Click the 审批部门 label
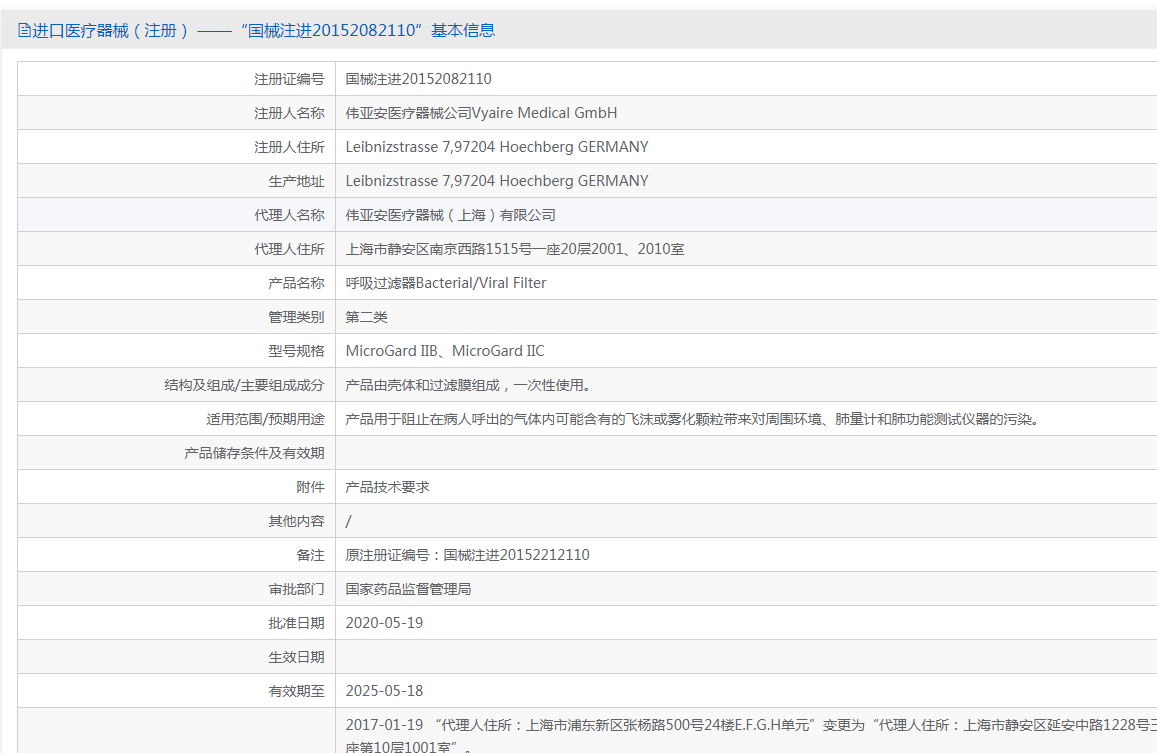The image size is (1157, 753). tap(296, 588)
